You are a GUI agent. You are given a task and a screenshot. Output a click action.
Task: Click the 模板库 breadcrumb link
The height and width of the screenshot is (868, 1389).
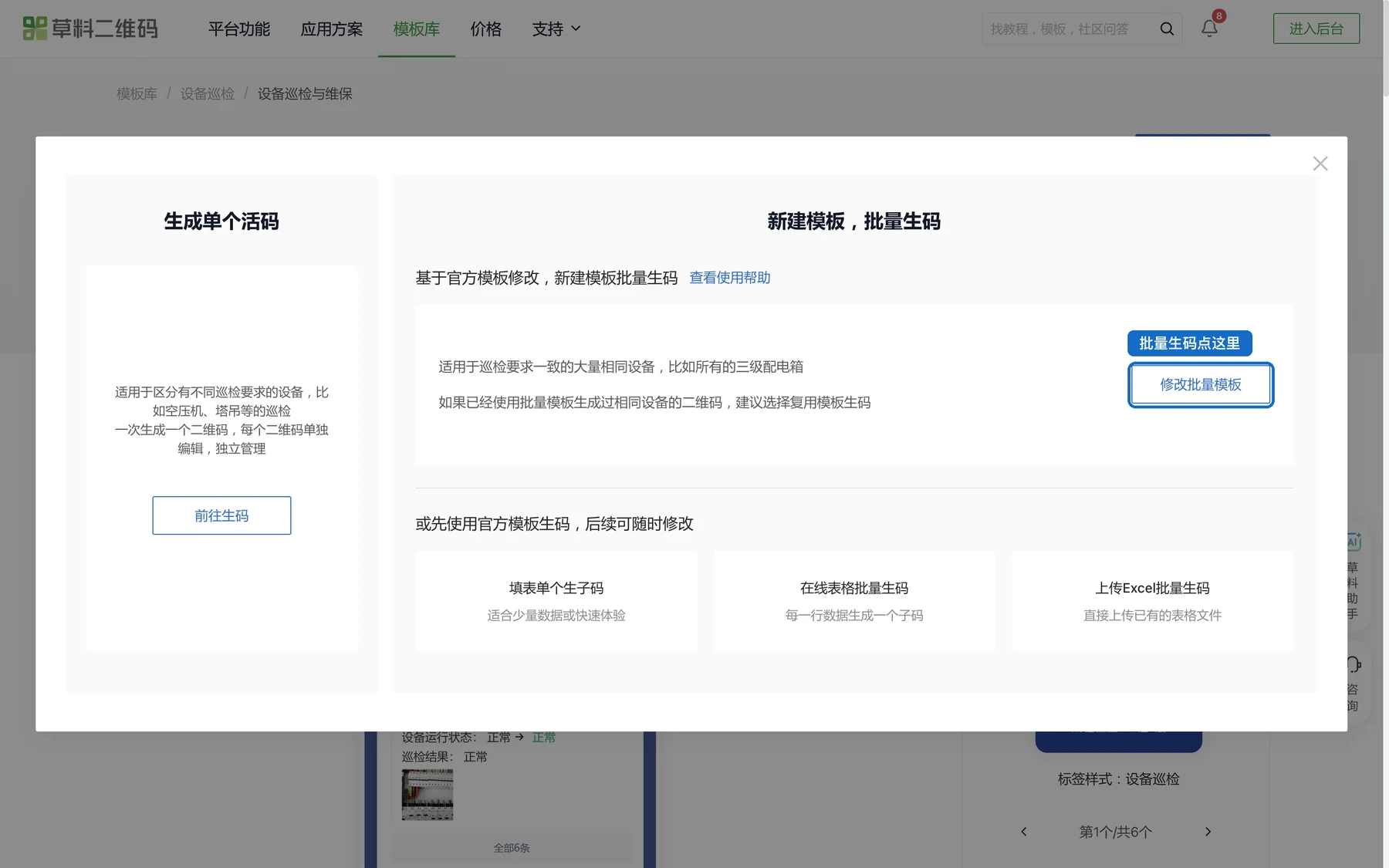tap(137, 93)
